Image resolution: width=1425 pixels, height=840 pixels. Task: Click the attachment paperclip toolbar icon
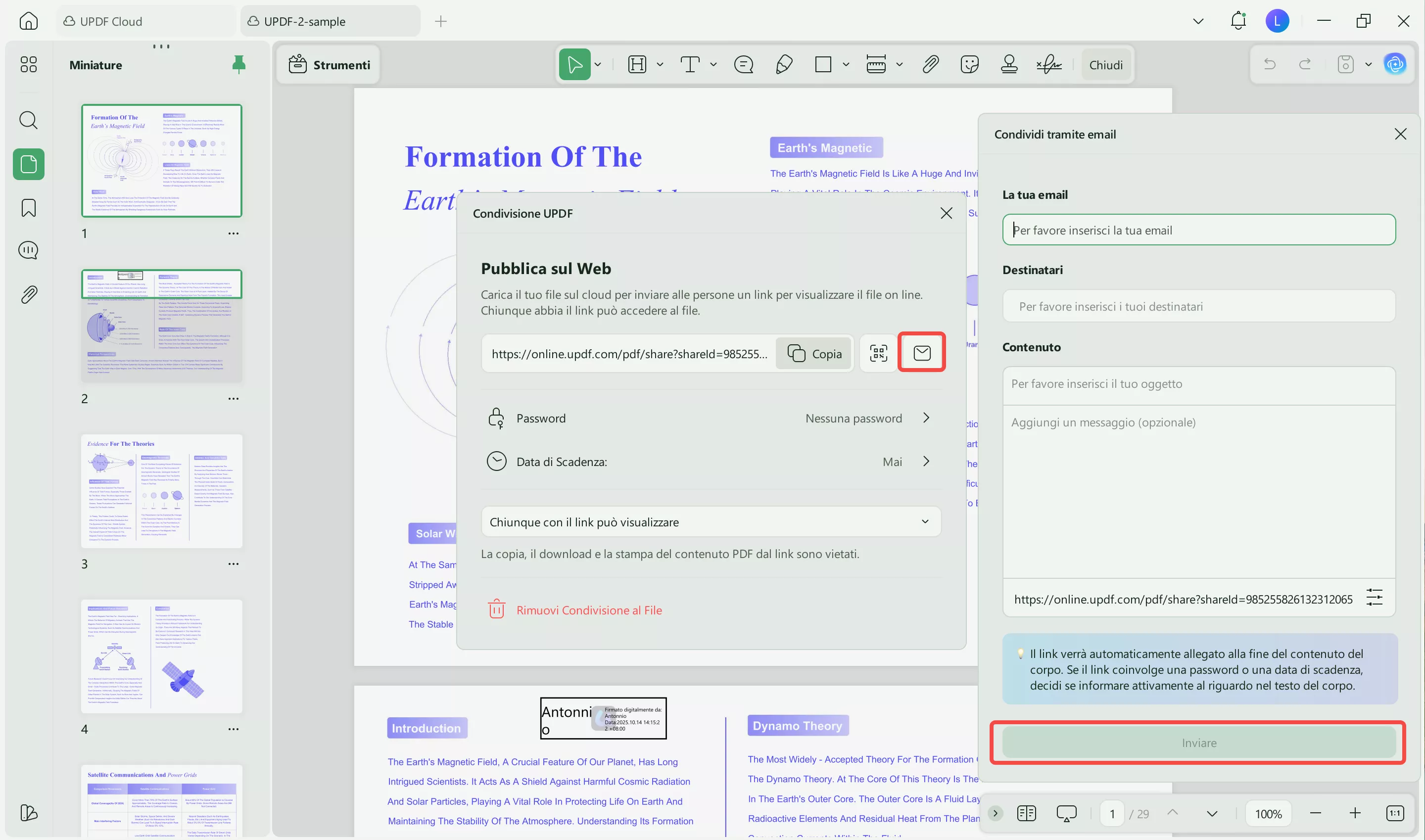click(x=930, y=64)
